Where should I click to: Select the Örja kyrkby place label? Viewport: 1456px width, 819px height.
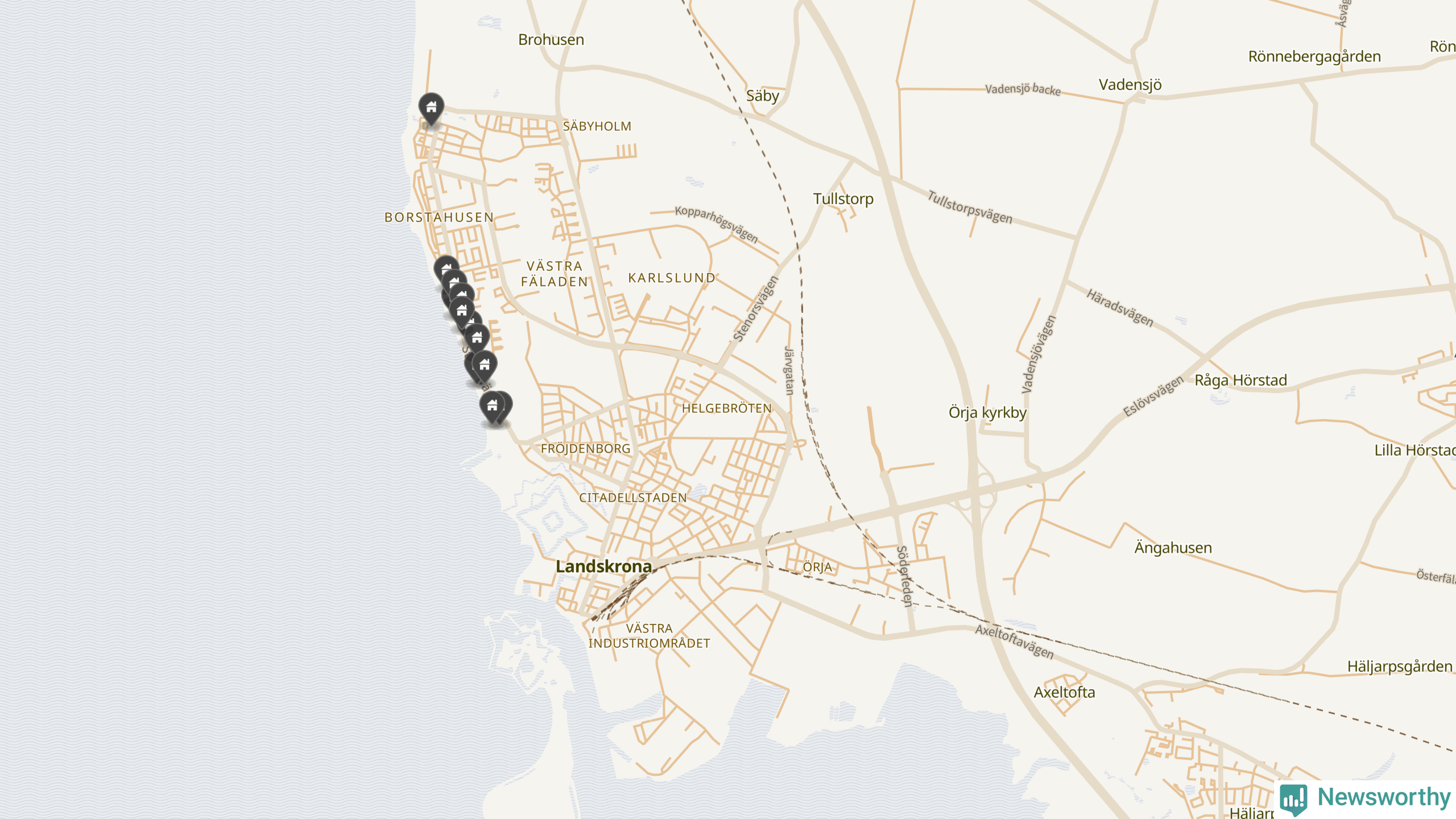(x=987, y=412)
